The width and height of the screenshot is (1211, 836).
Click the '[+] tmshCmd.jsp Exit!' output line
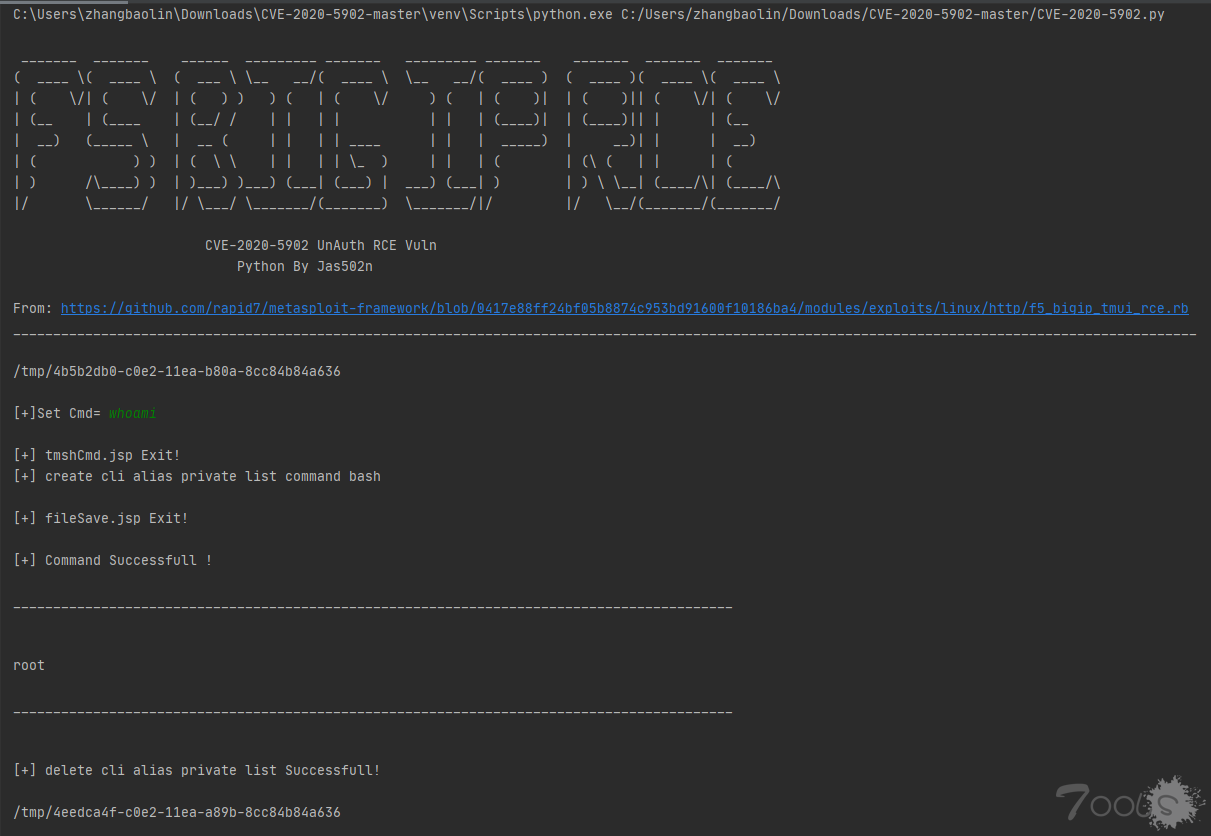click(x=97, y=456)
